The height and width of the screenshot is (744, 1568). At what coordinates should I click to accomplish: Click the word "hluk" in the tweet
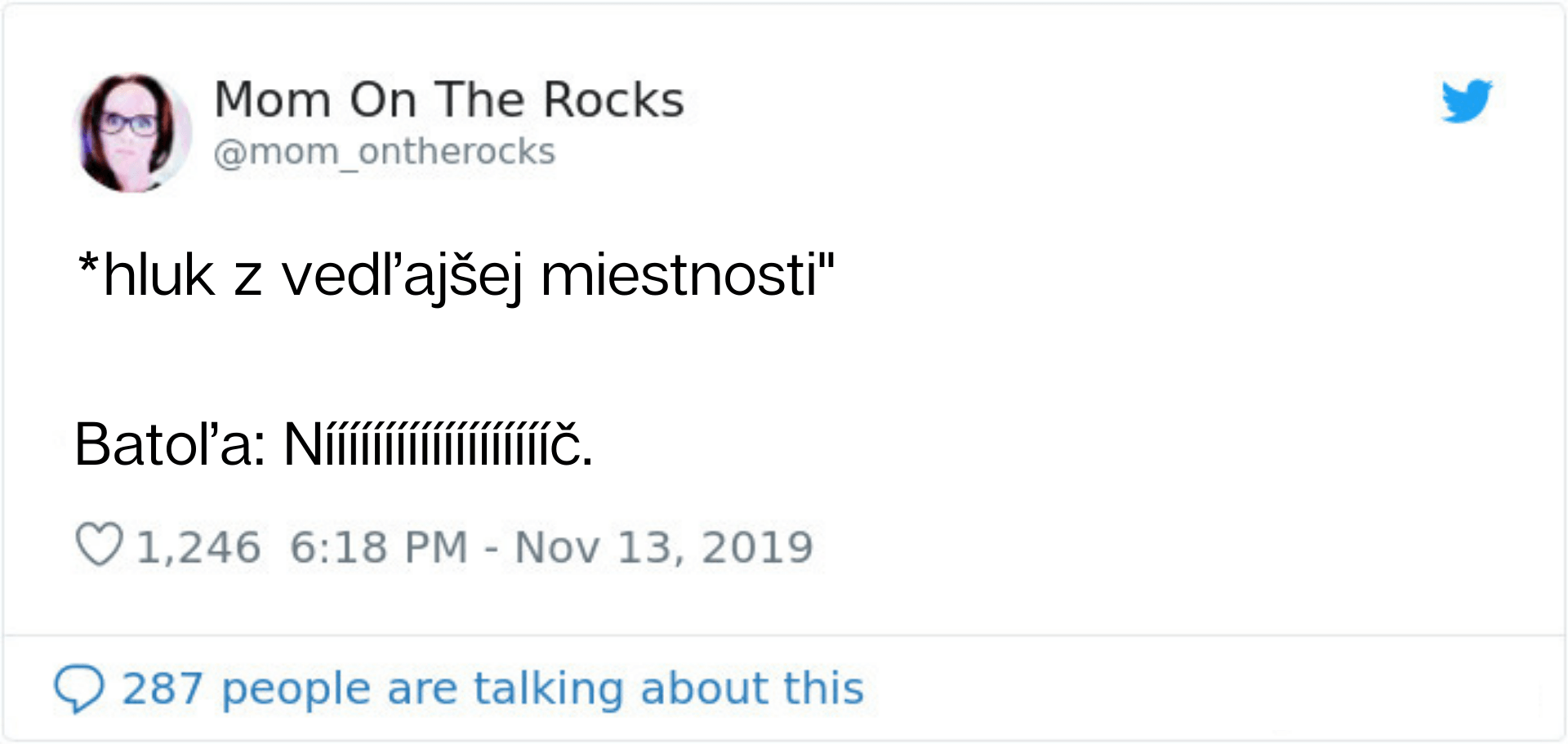(x=158, y=276)
